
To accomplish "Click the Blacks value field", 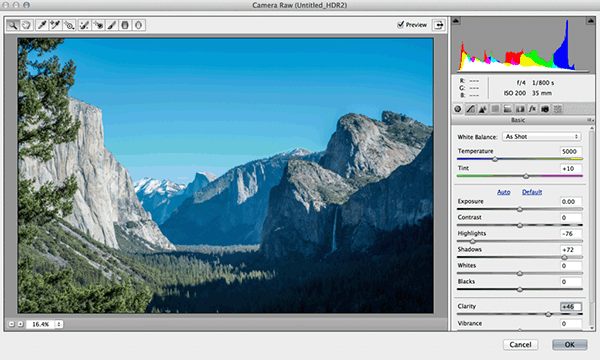I will (571, 282).
